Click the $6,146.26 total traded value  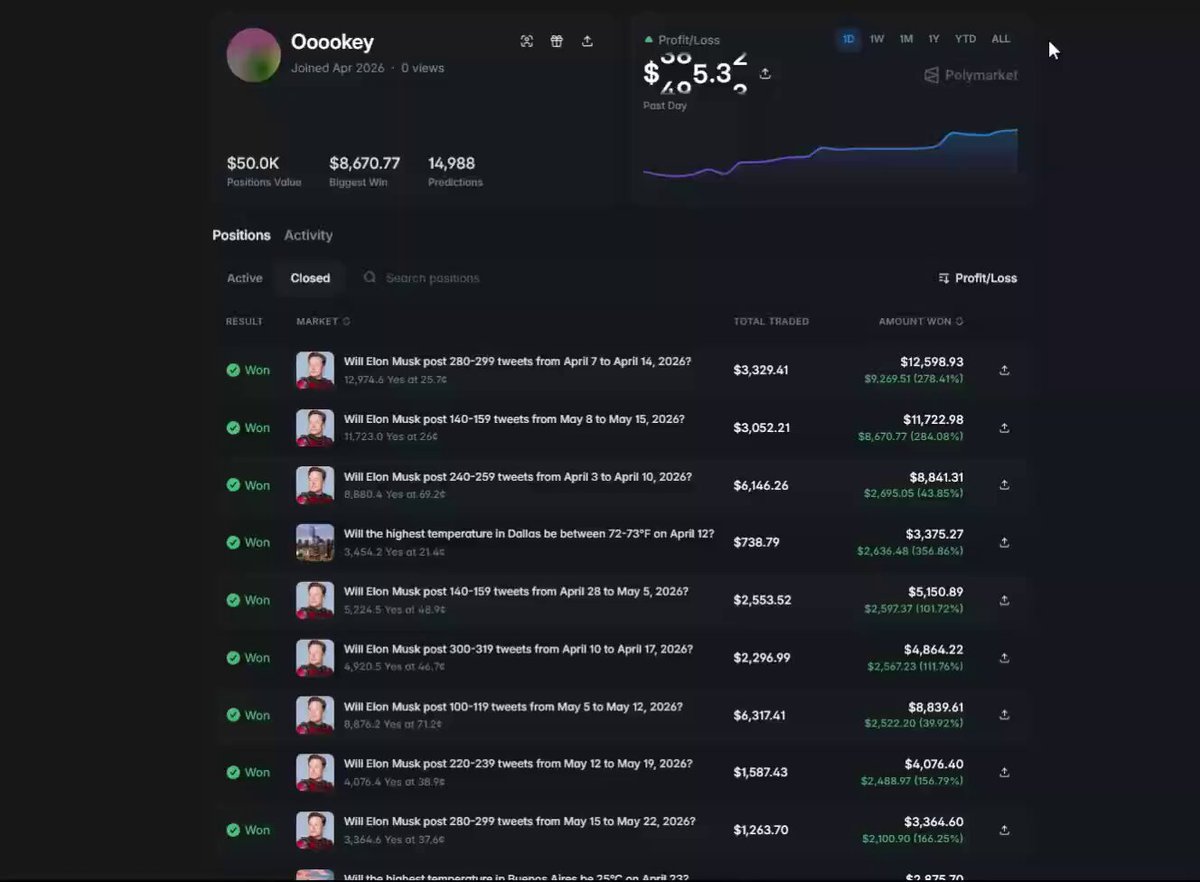pos(761,485)
